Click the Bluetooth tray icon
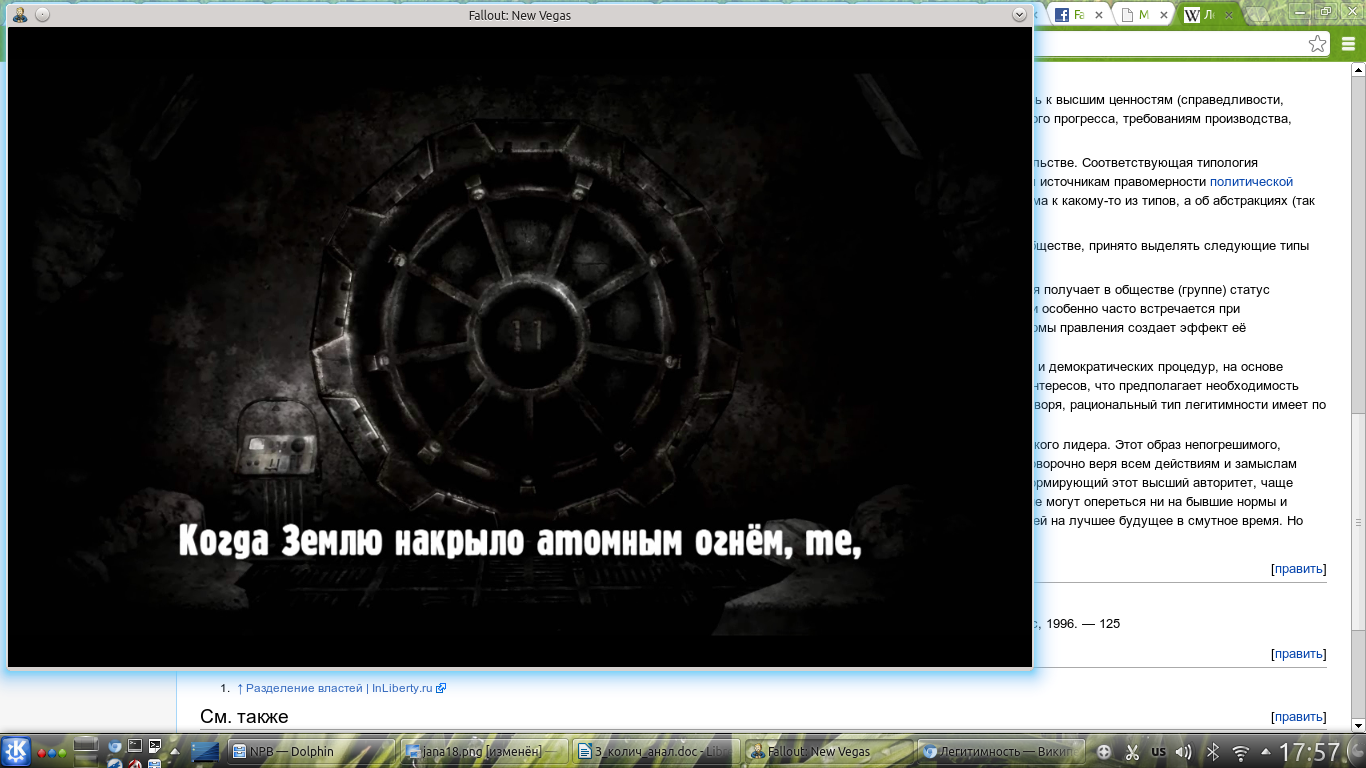The width and height of the screenshot is (1366, 768). coord(1212,752)
